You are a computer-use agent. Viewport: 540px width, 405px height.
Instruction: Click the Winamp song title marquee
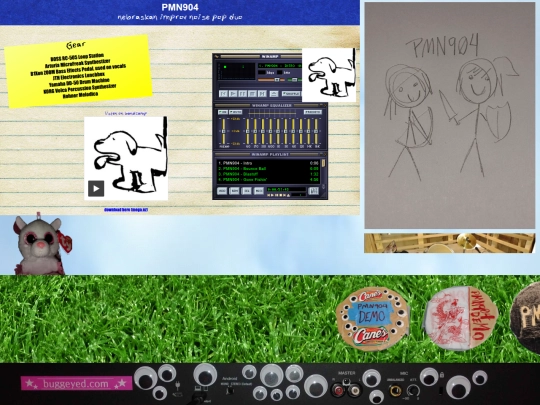[x=280, y=66]
